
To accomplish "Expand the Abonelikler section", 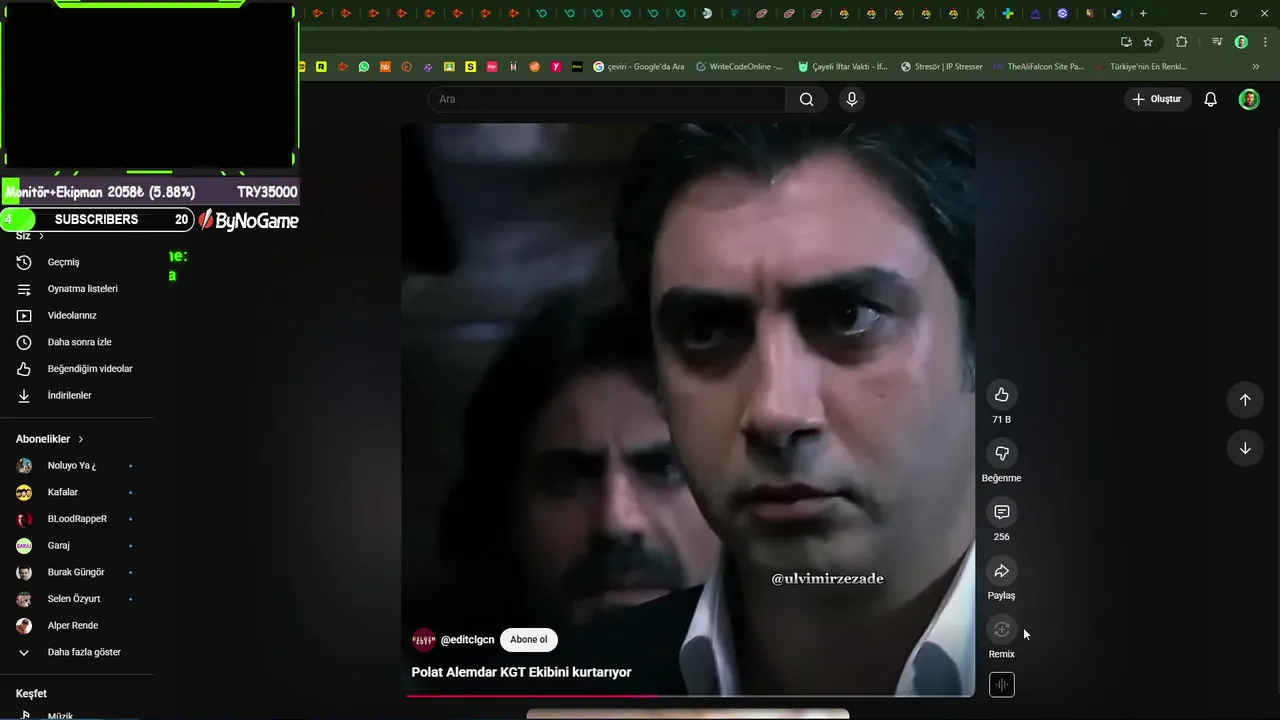I will pos(50,439).
